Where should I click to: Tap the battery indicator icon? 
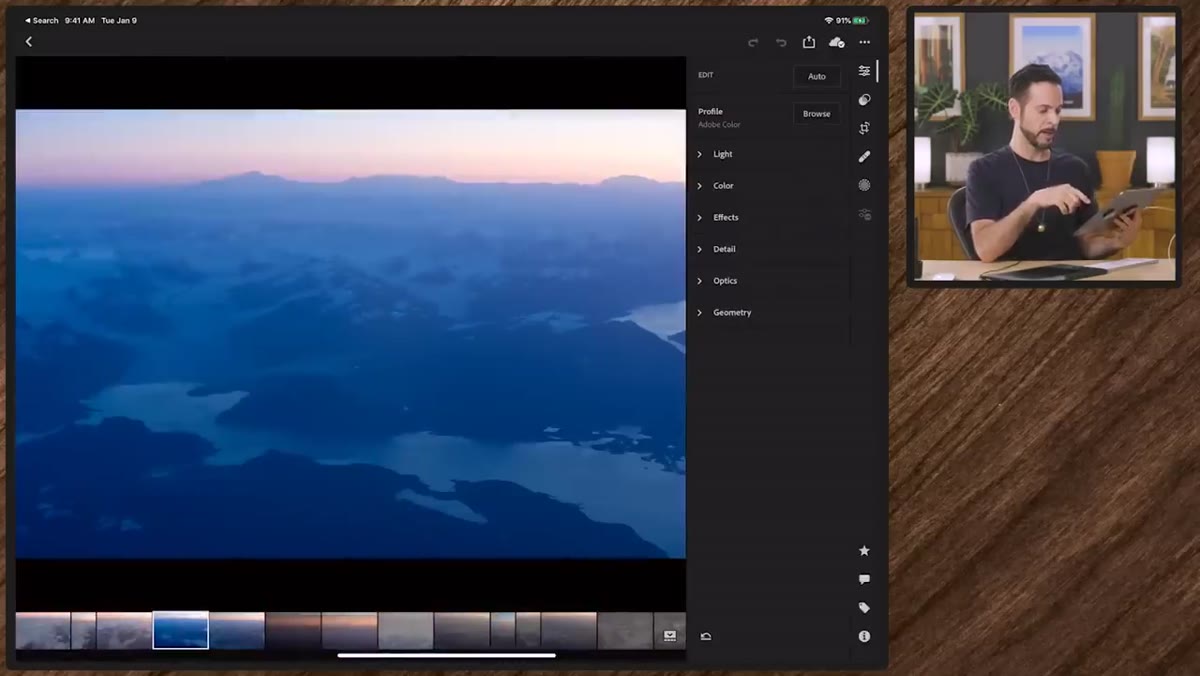coord(859,20)
